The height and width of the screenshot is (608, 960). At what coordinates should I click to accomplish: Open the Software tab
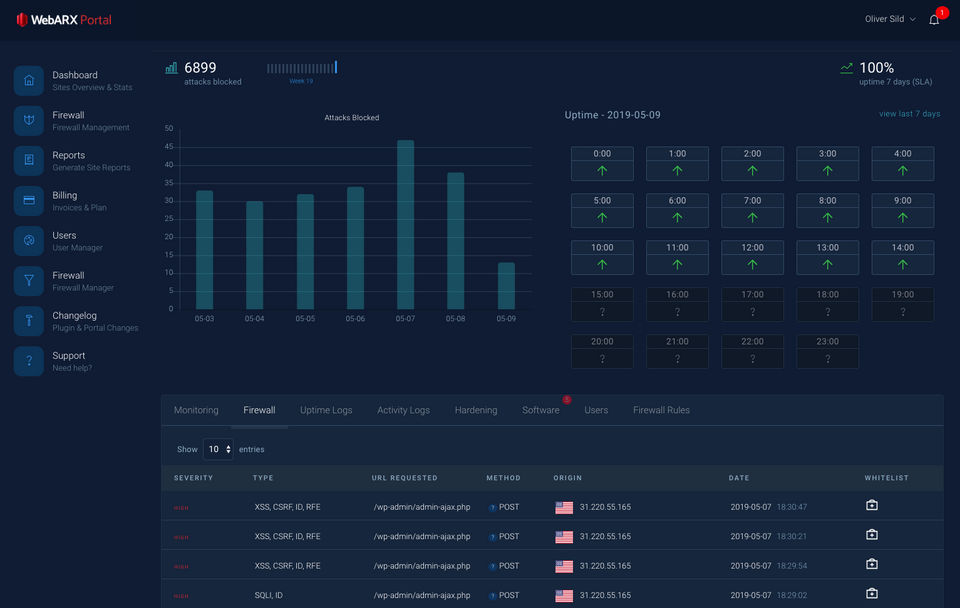click(x=541, y=410)
